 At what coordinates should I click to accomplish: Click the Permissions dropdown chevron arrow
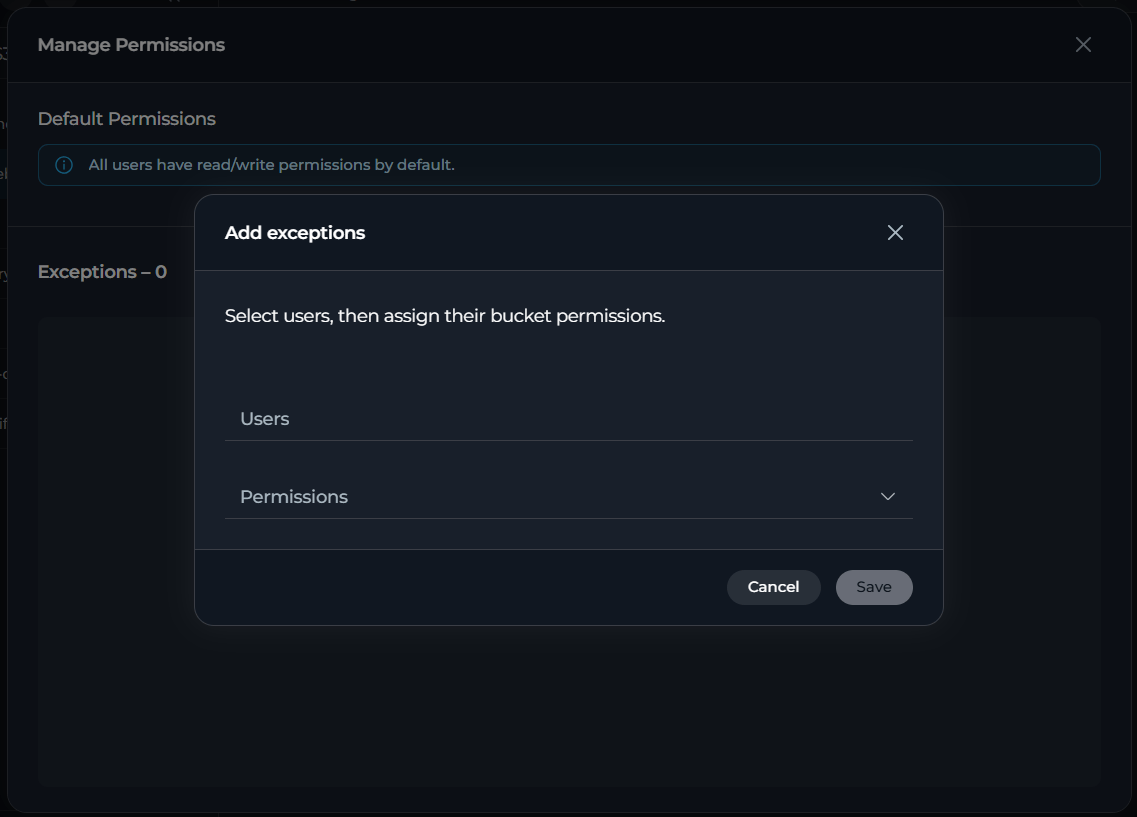click(x=888, y=497)
